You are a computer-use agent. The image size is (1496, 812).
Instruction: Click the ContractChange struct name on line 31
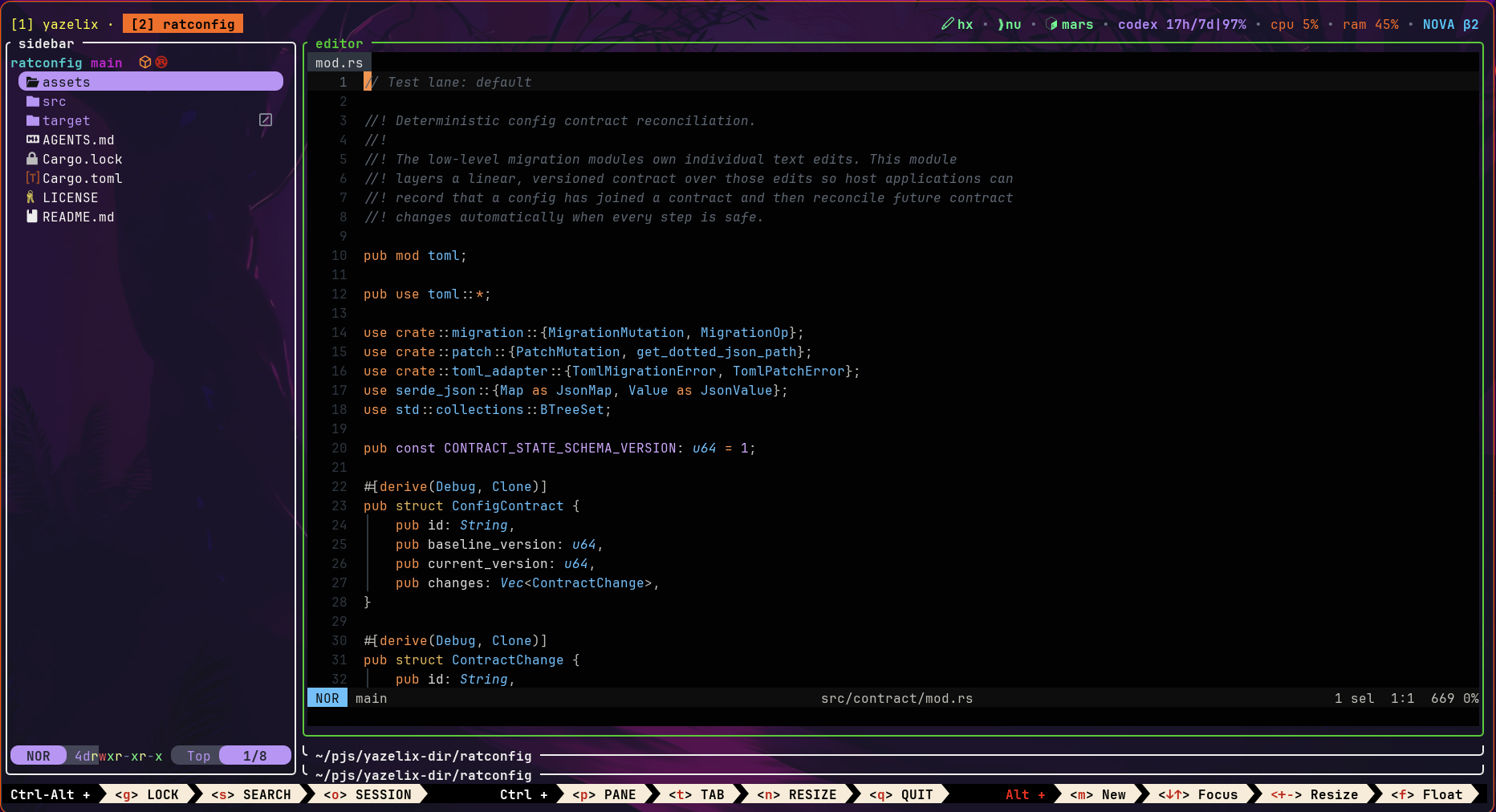(x=507, y=660)
